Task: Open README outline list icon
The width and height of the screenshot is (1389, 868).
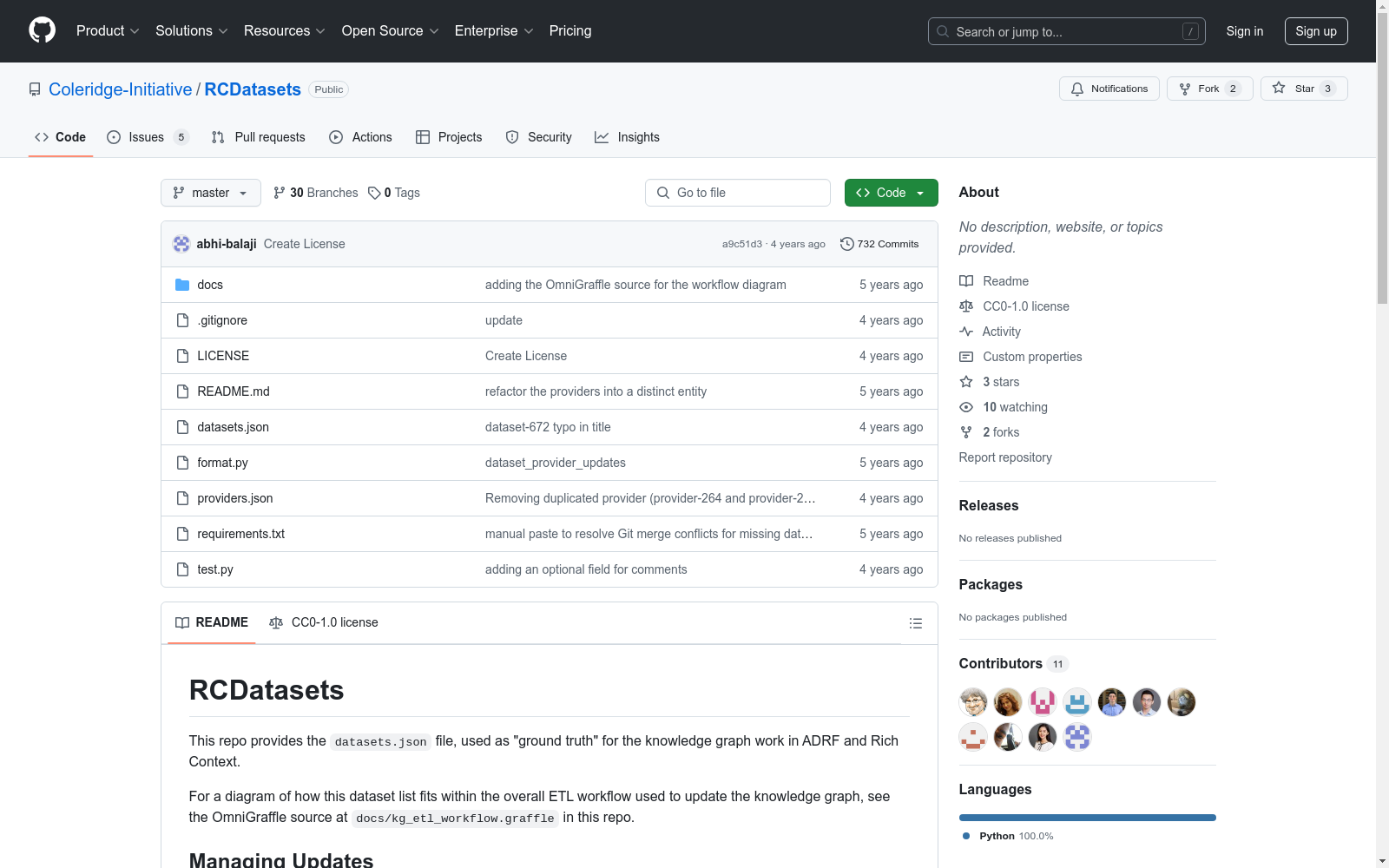Action: point(915,623)
